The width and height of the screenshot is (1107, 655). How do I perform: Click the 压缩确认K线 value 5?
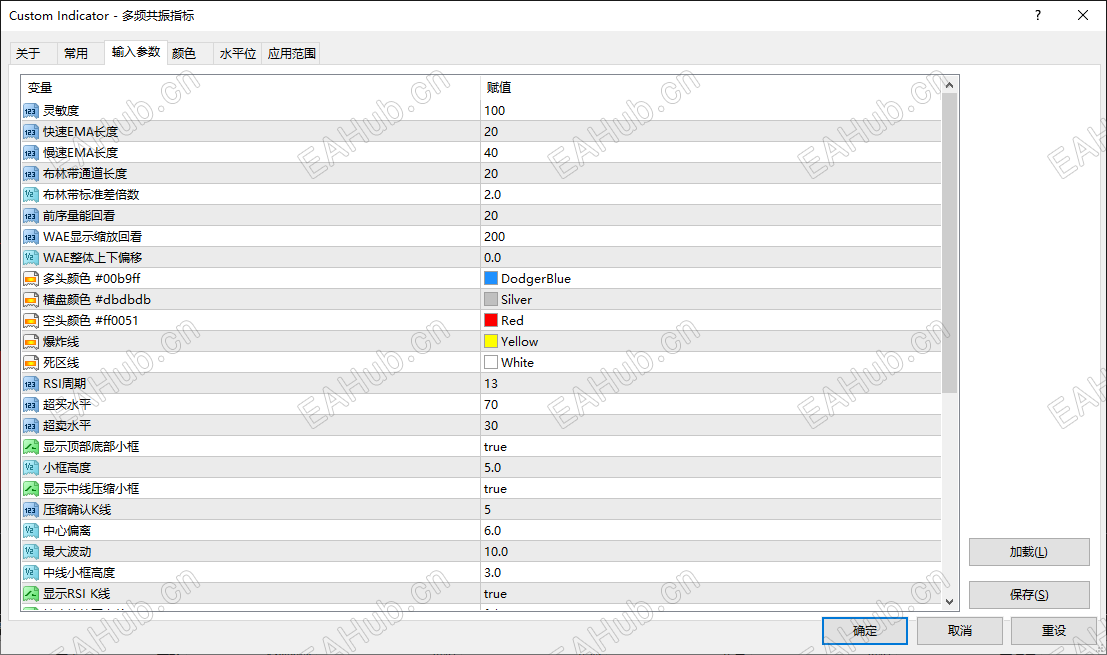coord(488,510)
